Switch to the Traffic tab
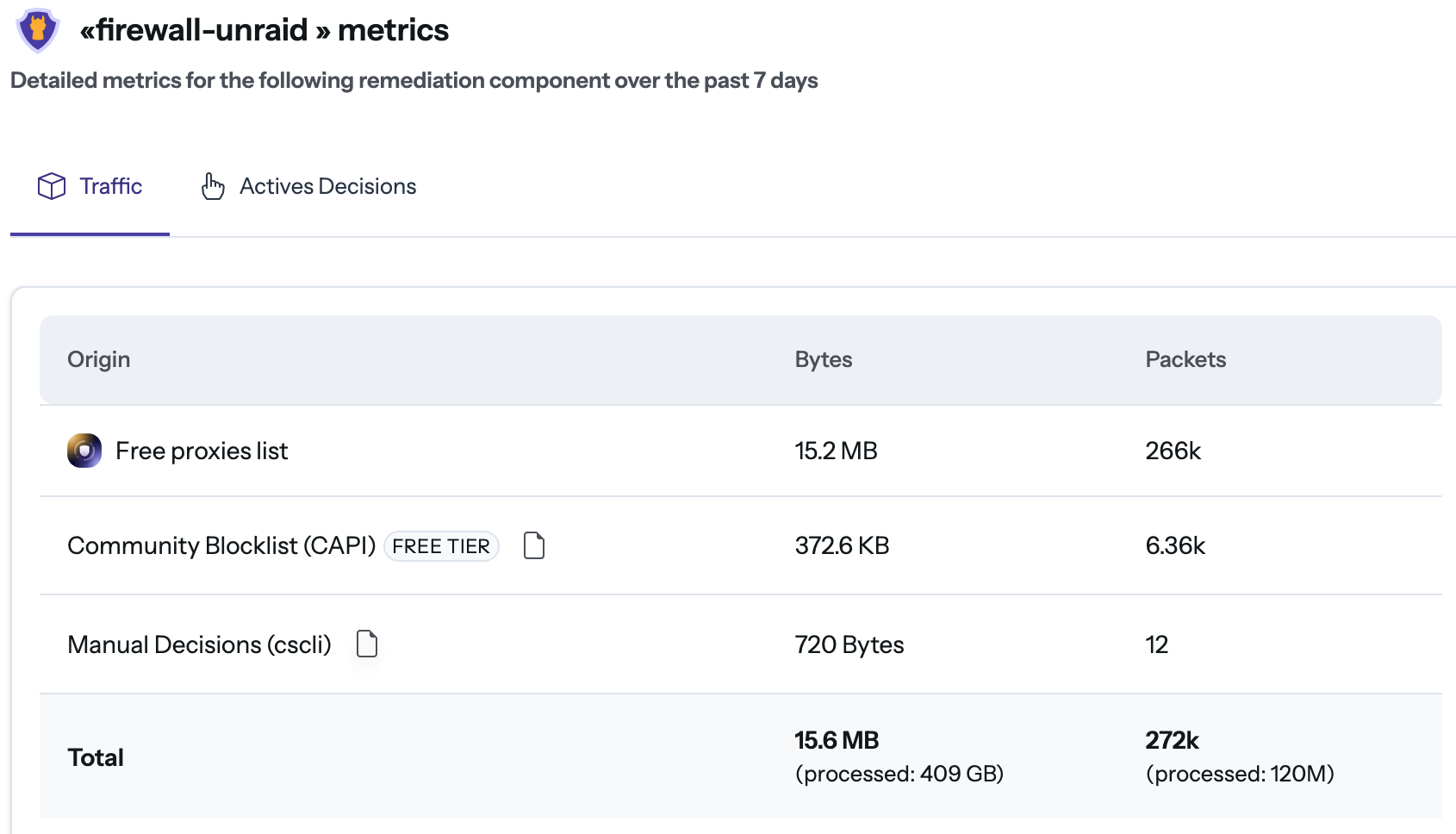This screenshot has height=834, width=1456. point(90,186)
